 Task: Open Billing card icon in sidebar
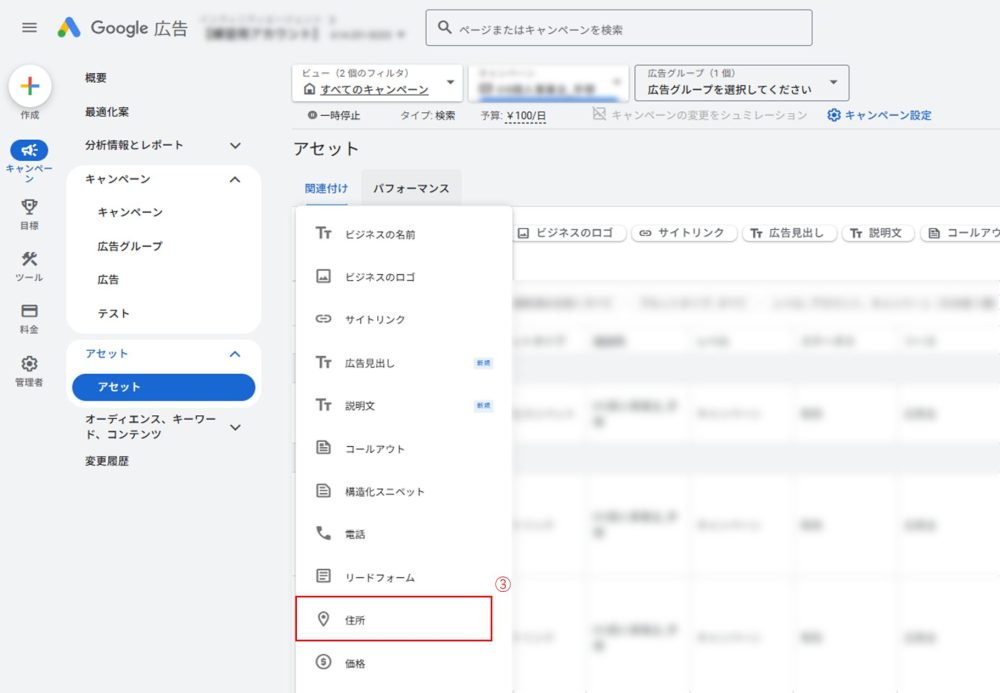29,311
